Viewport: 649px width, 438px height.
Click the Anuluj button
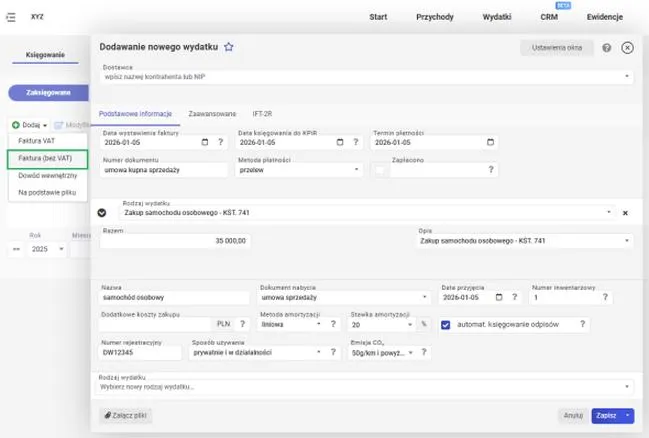(x=573, y=415)
